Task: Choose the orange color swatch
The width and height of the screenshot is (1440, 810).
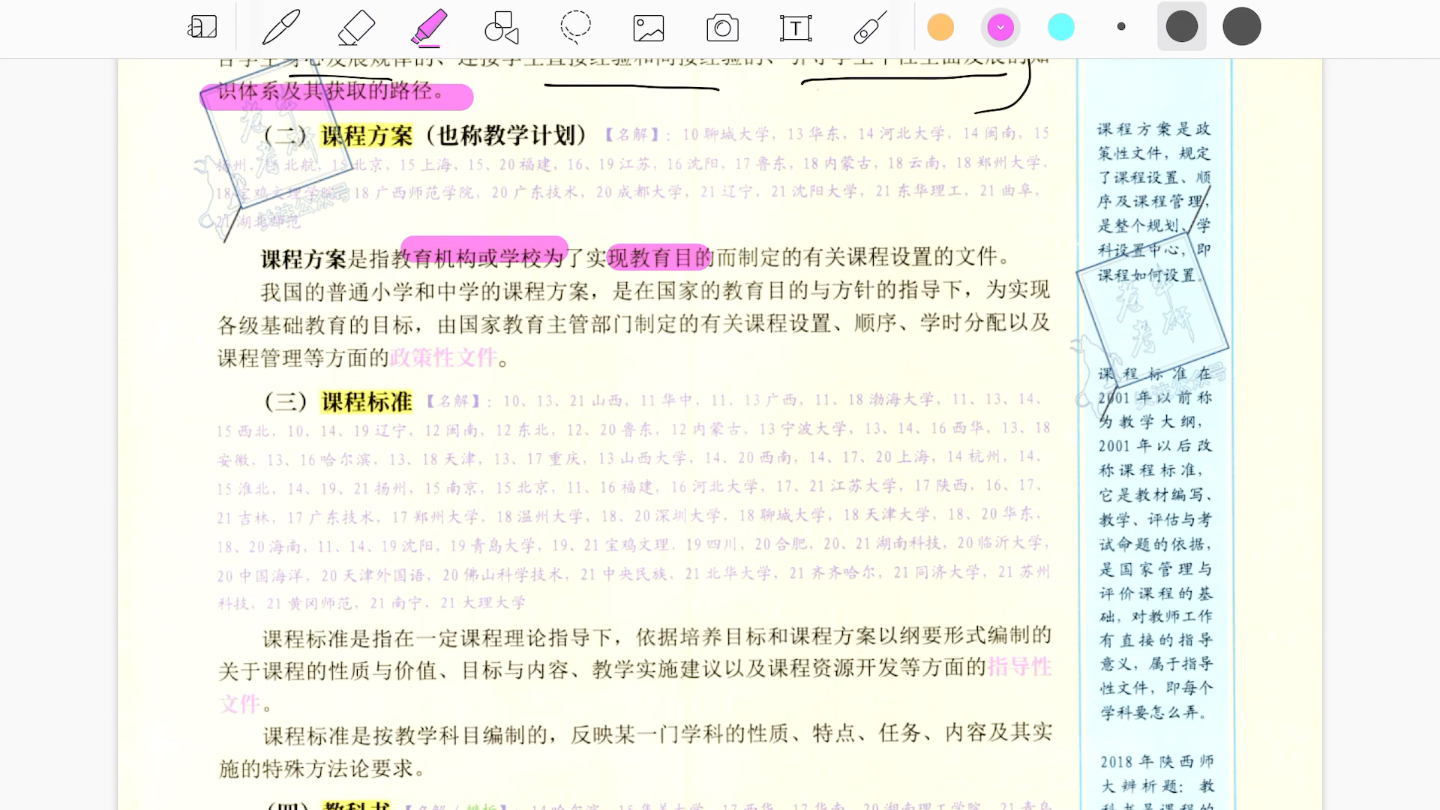Action: [x=940, y=27]
